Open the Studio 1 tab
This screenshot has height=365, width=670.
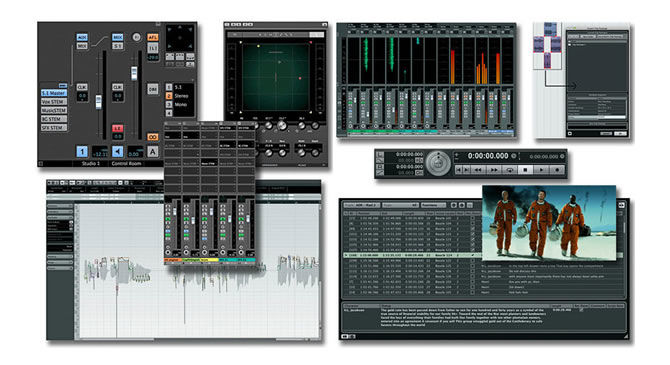point(91,164)
